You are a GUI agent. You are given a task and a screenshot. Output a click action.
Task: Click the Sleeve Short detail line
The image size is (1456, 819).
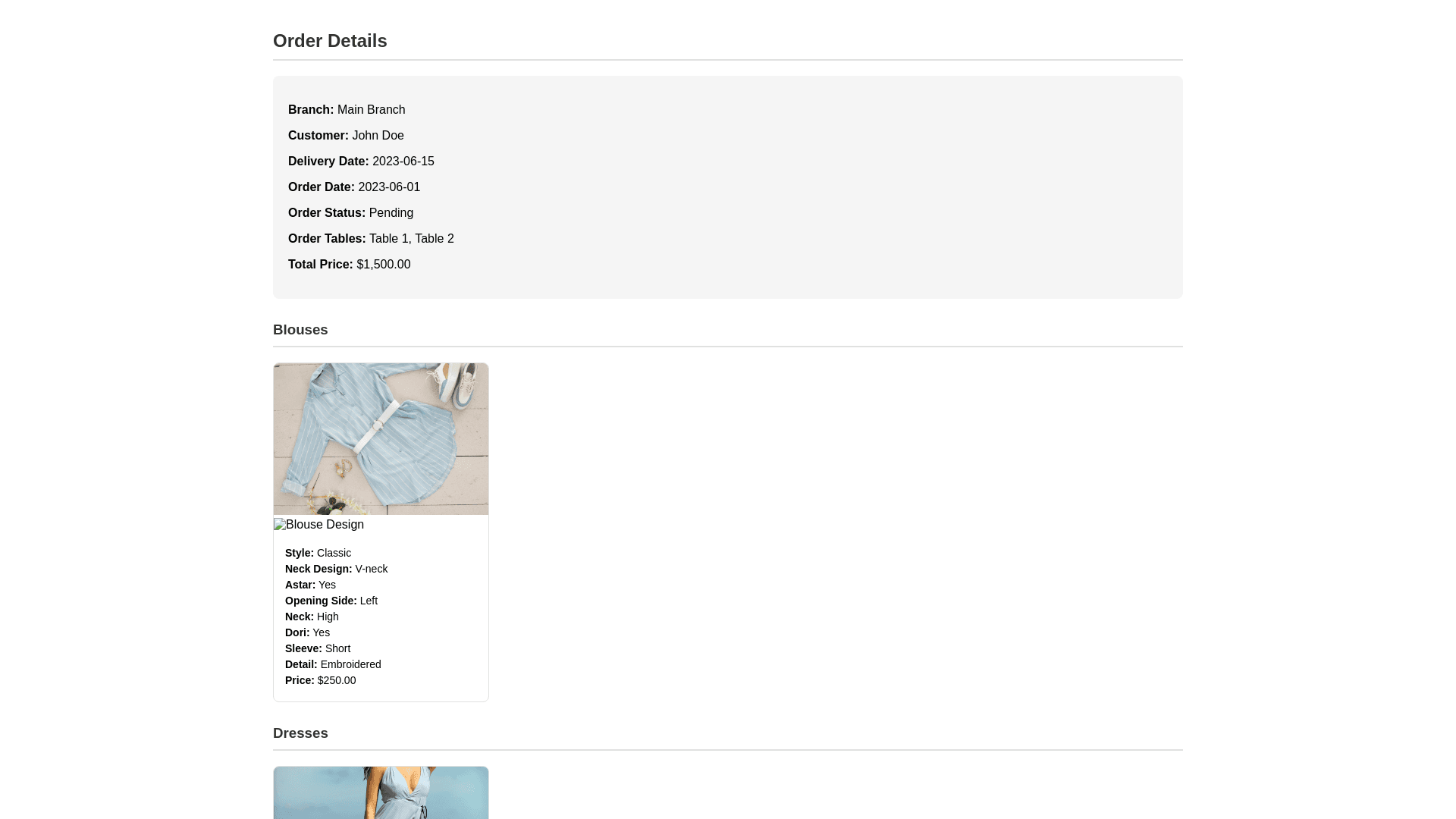318,648
